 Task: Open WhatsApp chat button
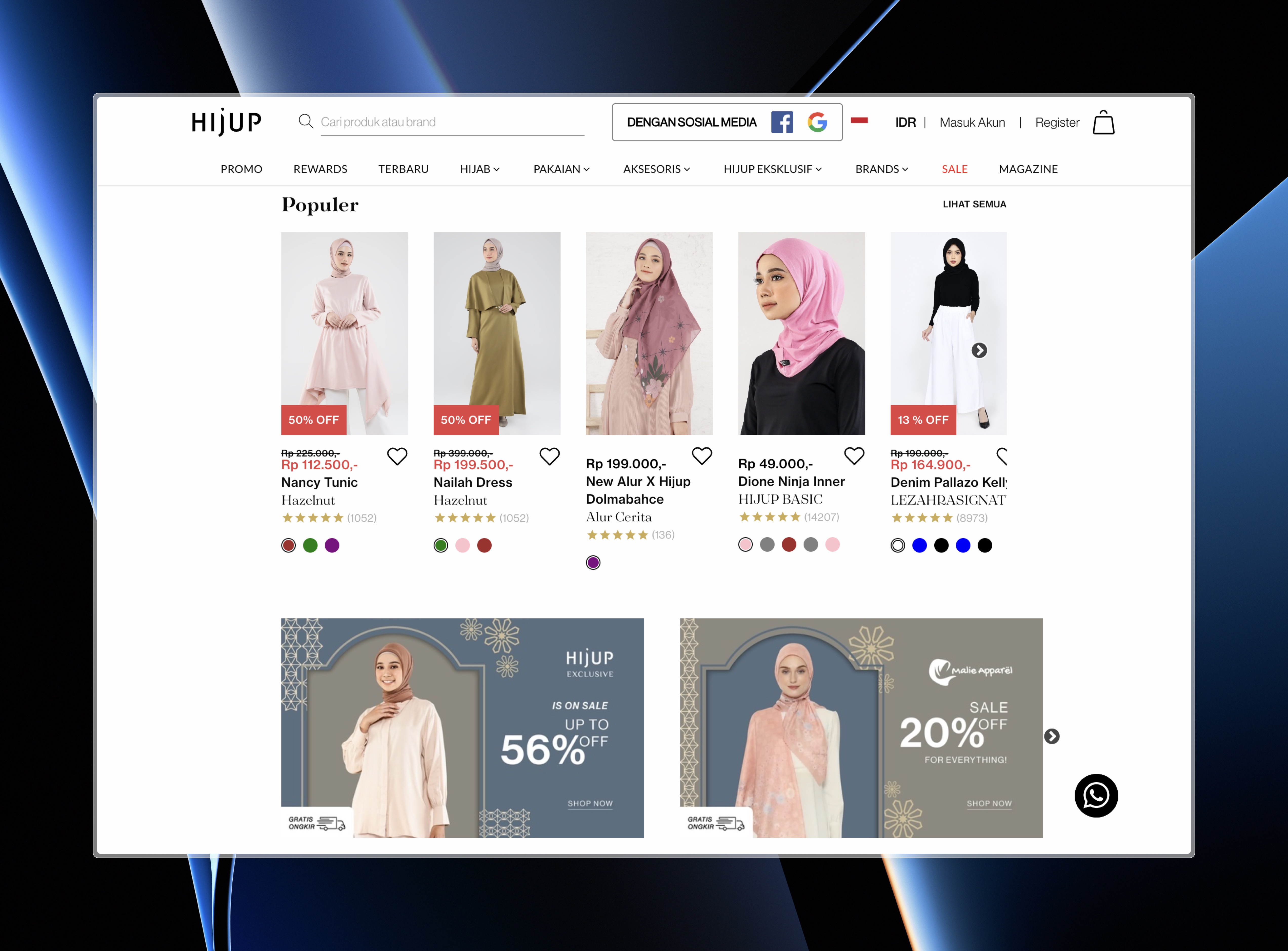[1096, 796]
